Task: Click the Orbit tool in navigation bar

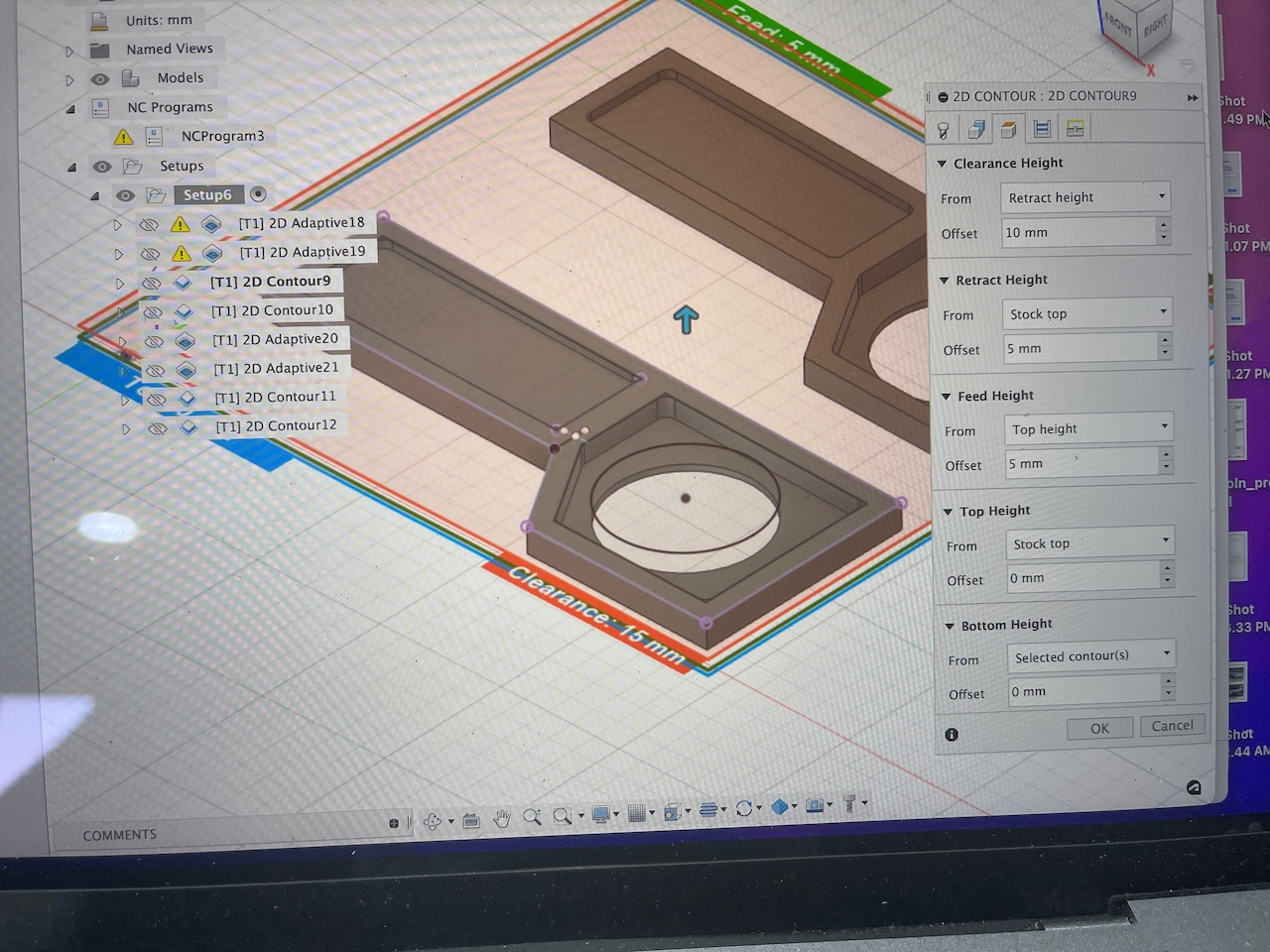Action: click(x=433, y=821)
